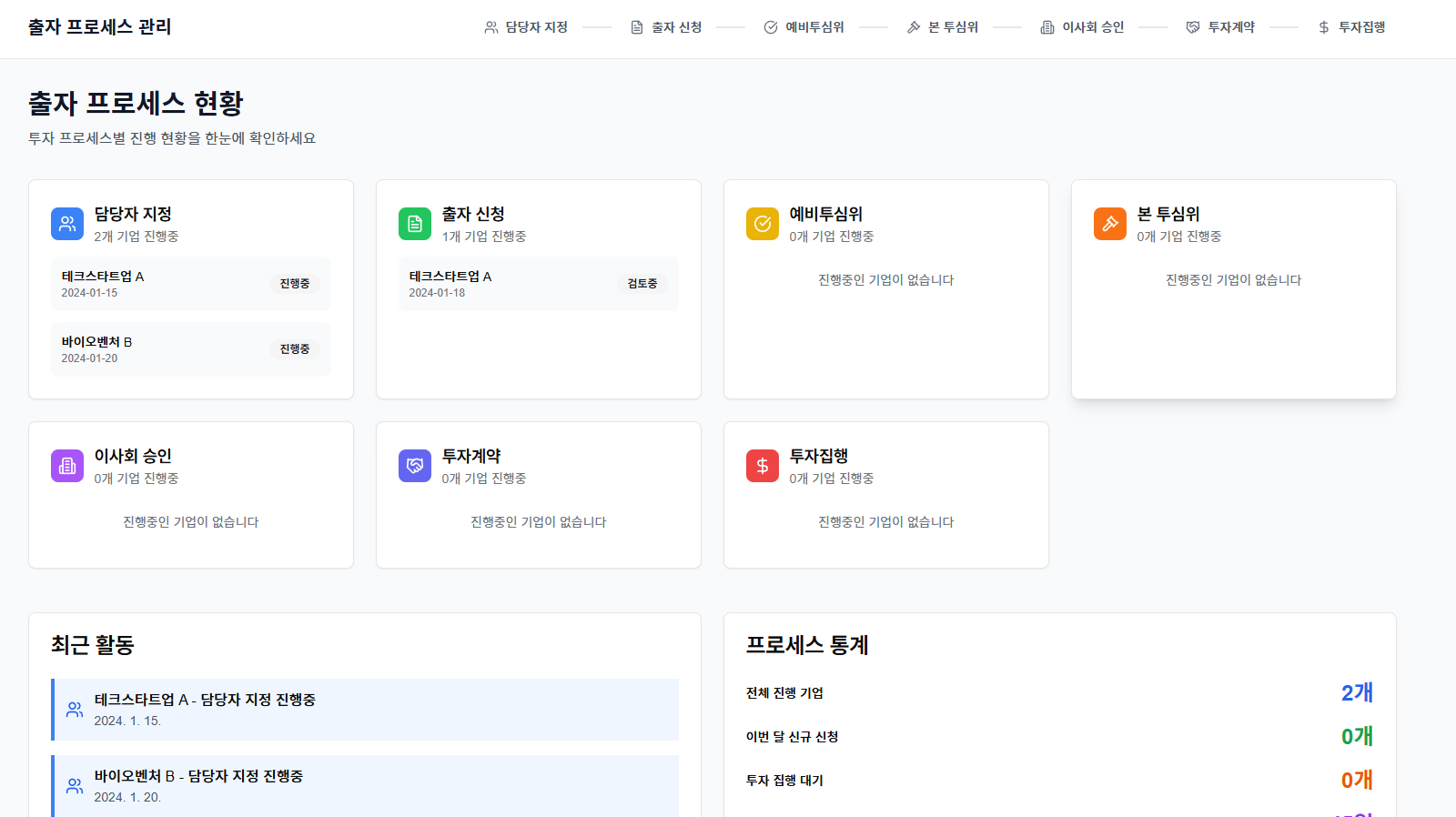The width and height of the screenshot is (1456, 817).
Task: Click the orange gavel icon on 본 투심위 card
Action: (x=1110, y=224)
